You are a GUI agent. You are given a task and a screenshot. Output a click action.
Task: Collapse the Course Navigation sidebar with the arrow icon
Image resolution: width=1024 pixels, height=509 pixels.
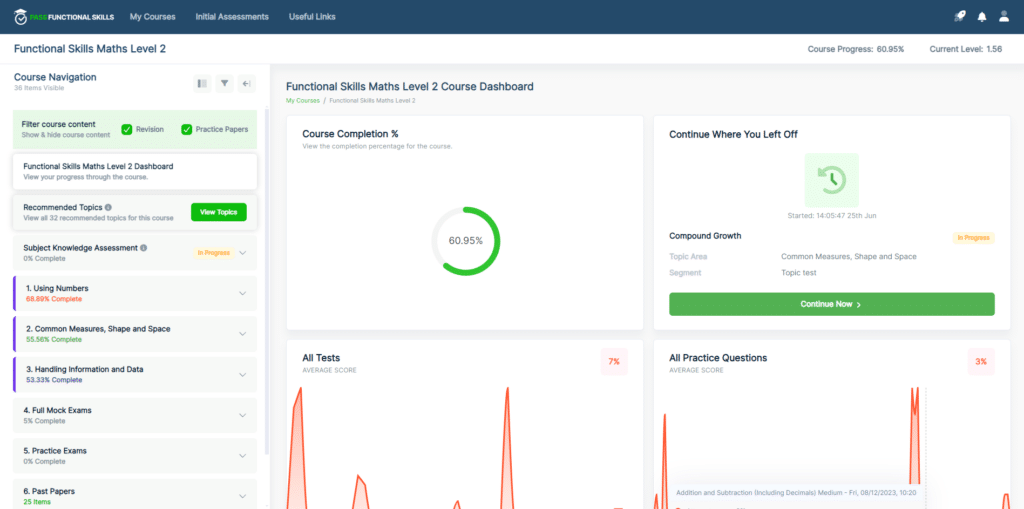tap(246, 84)
